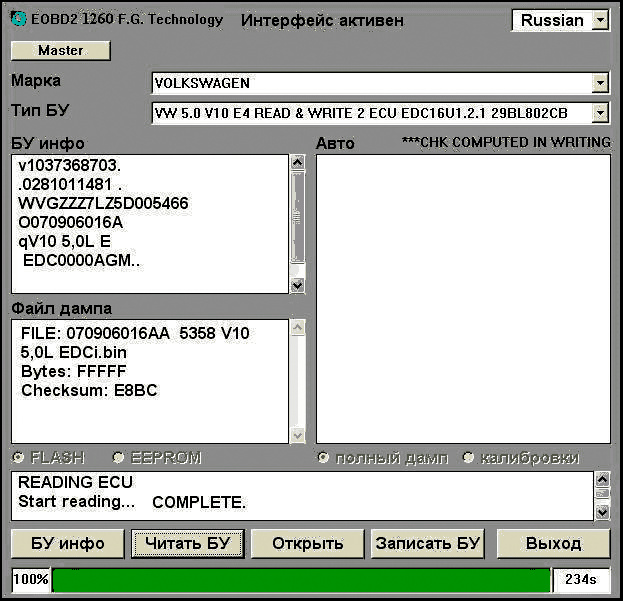Click the Выход button
This screenshot has width=623, height=601.
[553, 543]
